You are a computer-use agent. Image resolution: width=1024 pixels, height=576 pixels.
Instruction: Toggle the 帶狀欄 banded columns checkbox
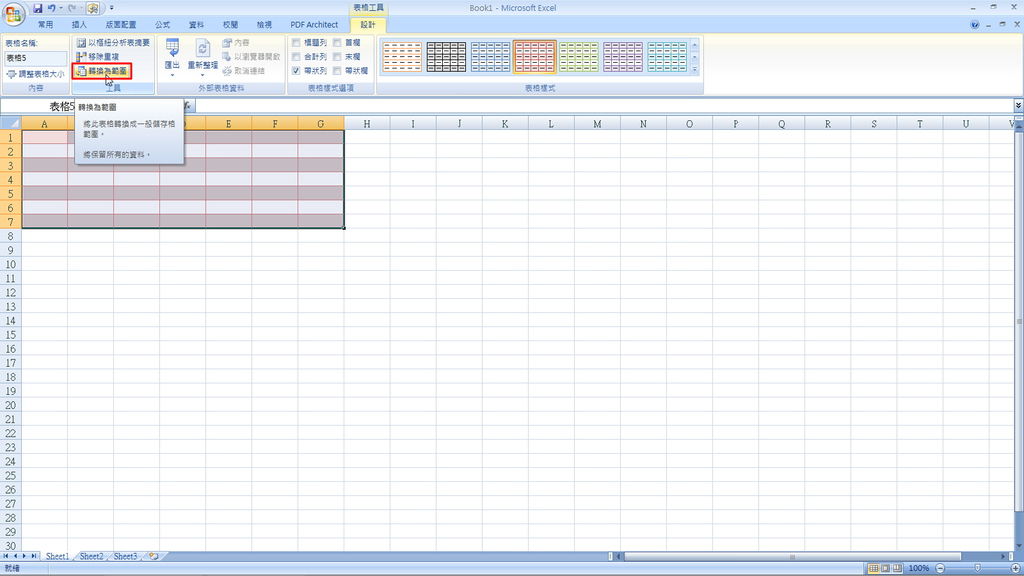coord(337,71)
